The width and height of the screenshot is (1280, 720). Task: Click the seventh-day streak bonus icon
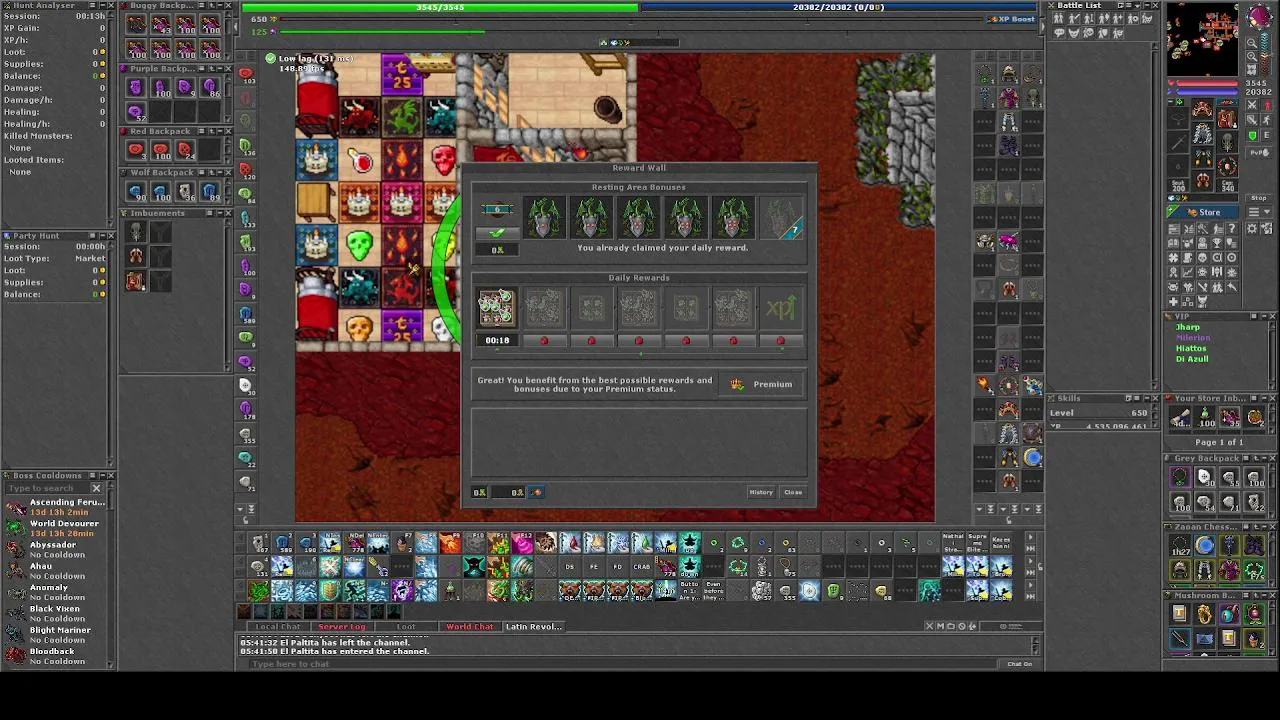(780, 218)
